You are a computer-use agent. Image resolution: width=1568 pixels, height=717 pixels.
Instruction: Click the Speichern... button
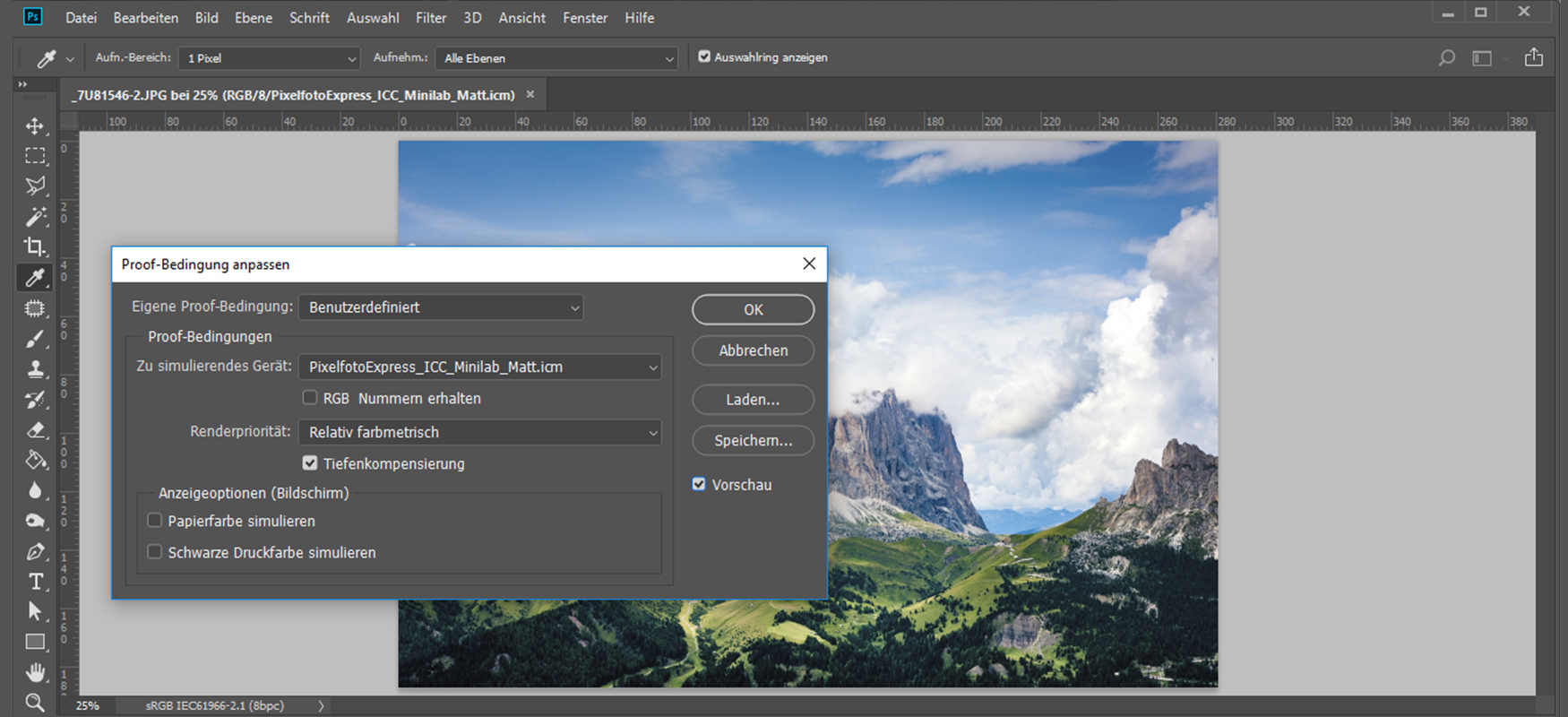coord(753,440)
